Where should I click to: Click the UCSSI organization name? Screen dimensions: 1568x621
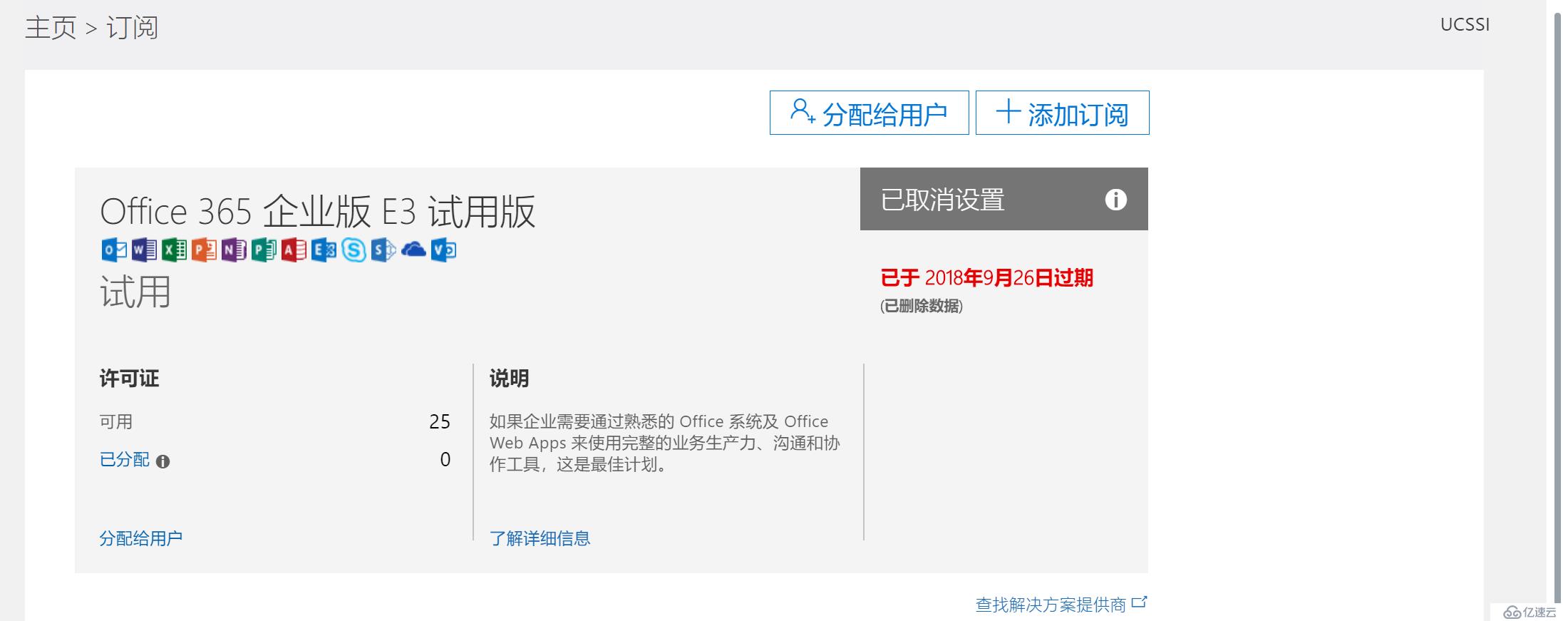[x=1465, y=25]
